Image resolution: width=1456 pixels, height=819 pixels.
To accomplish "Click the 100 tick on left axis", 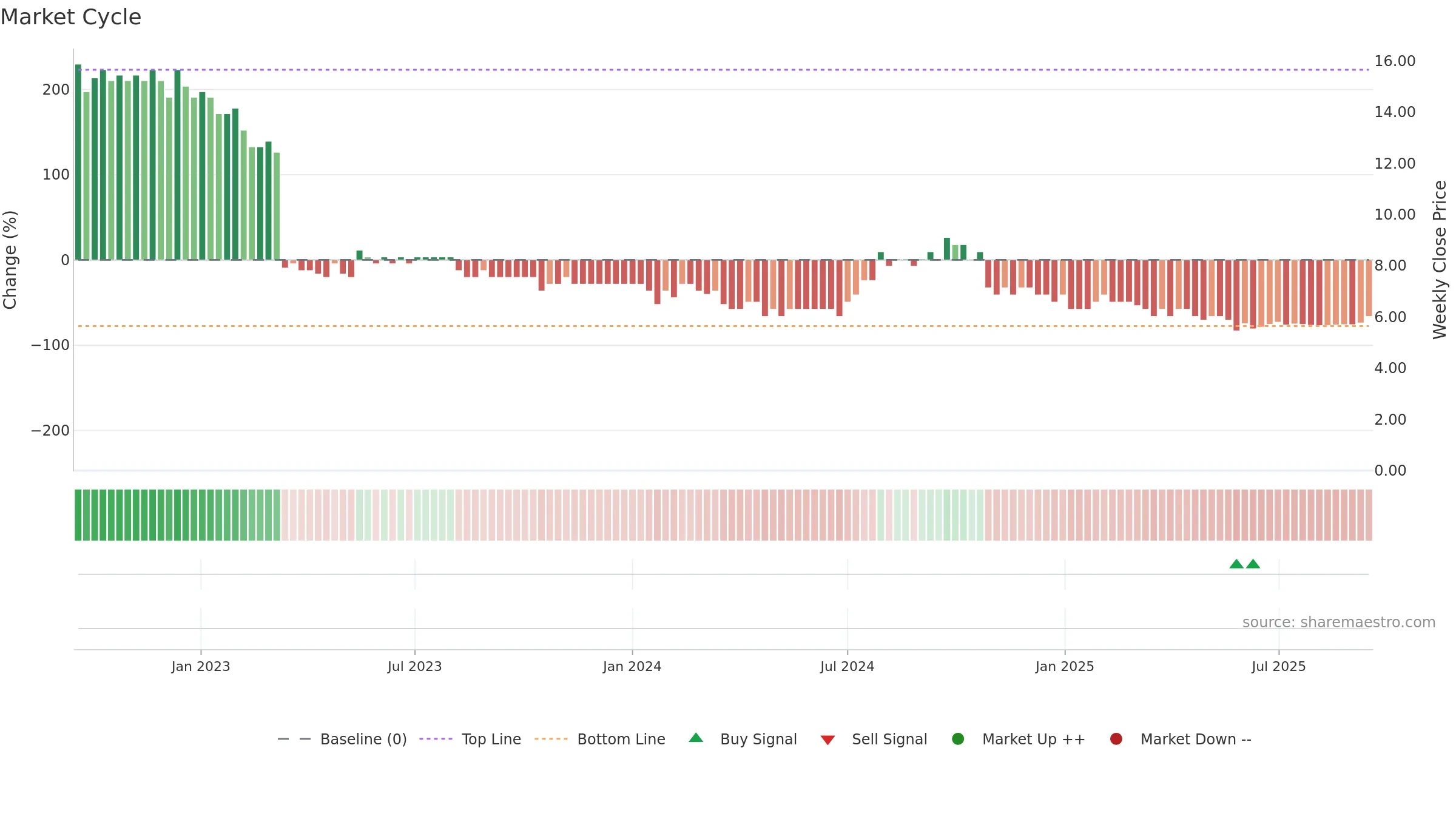I will tap(56, 175).
